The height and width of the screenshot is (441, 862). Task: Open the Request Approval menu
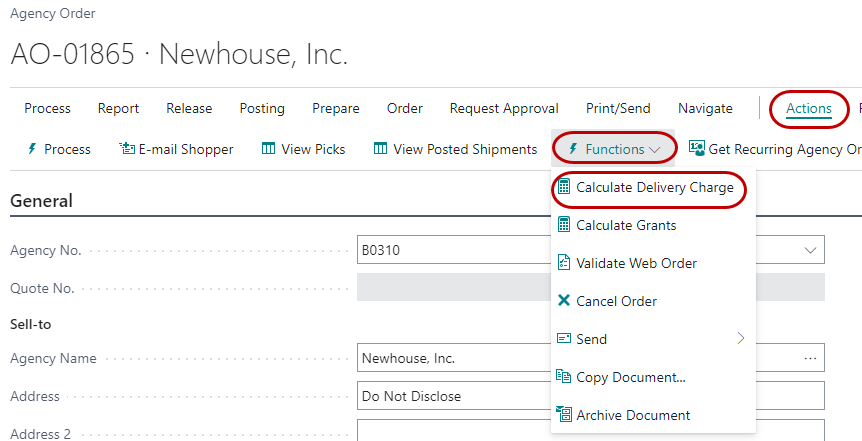pyautogui.click(x=502, y=108)
